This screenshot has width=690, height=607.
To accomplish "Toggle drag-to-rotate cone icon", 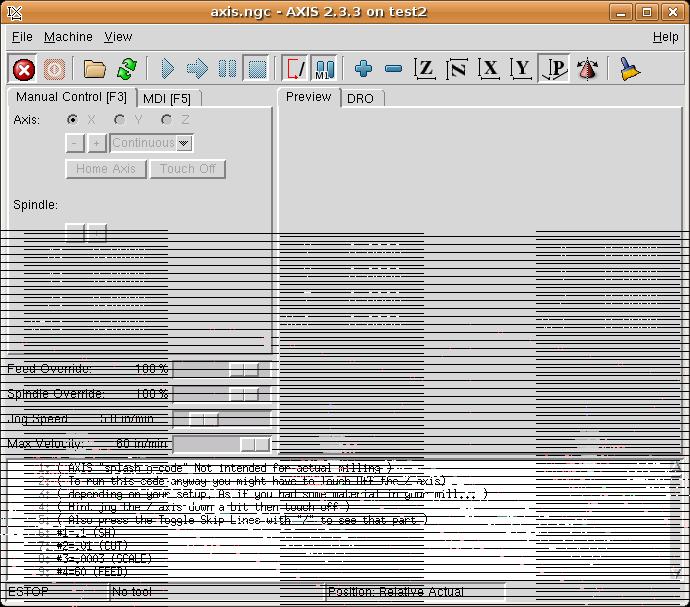I will pos(587,69).
